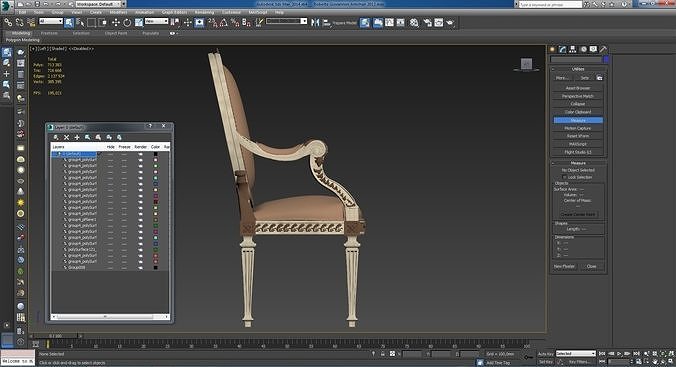Toggle Render for the polySurface121 row

pos(140,249)
